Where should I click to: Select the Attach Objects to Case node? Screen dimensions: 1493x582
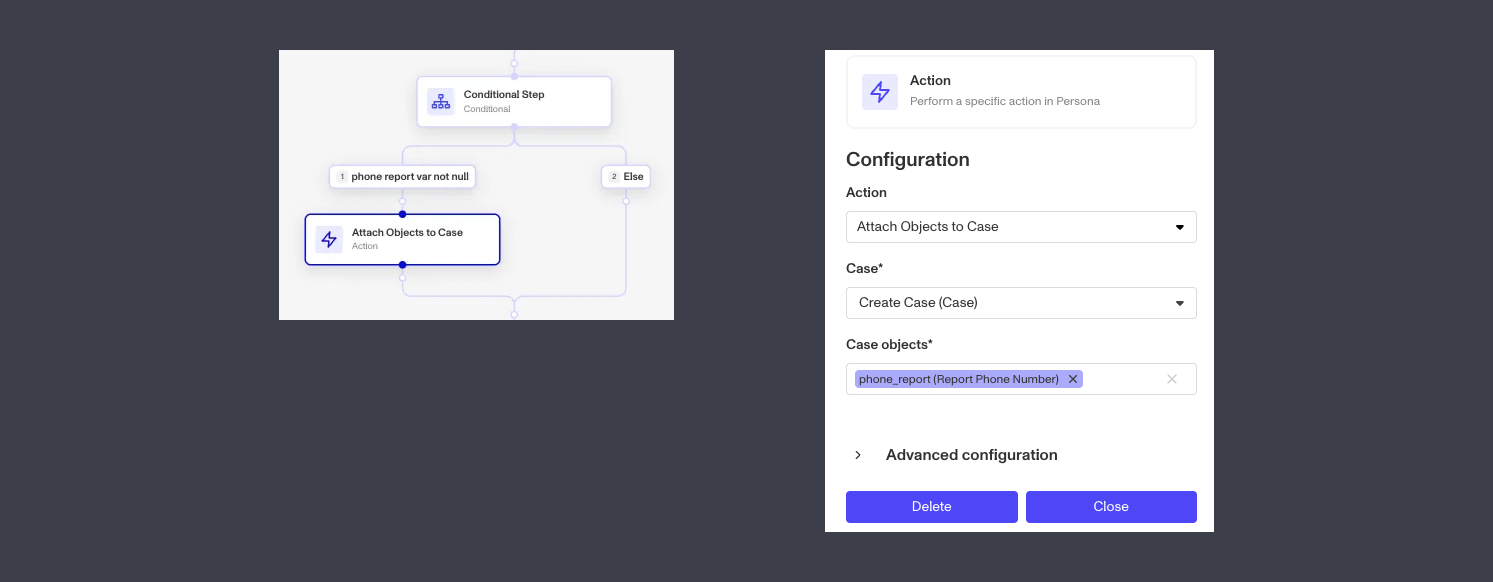click(402, 239)
